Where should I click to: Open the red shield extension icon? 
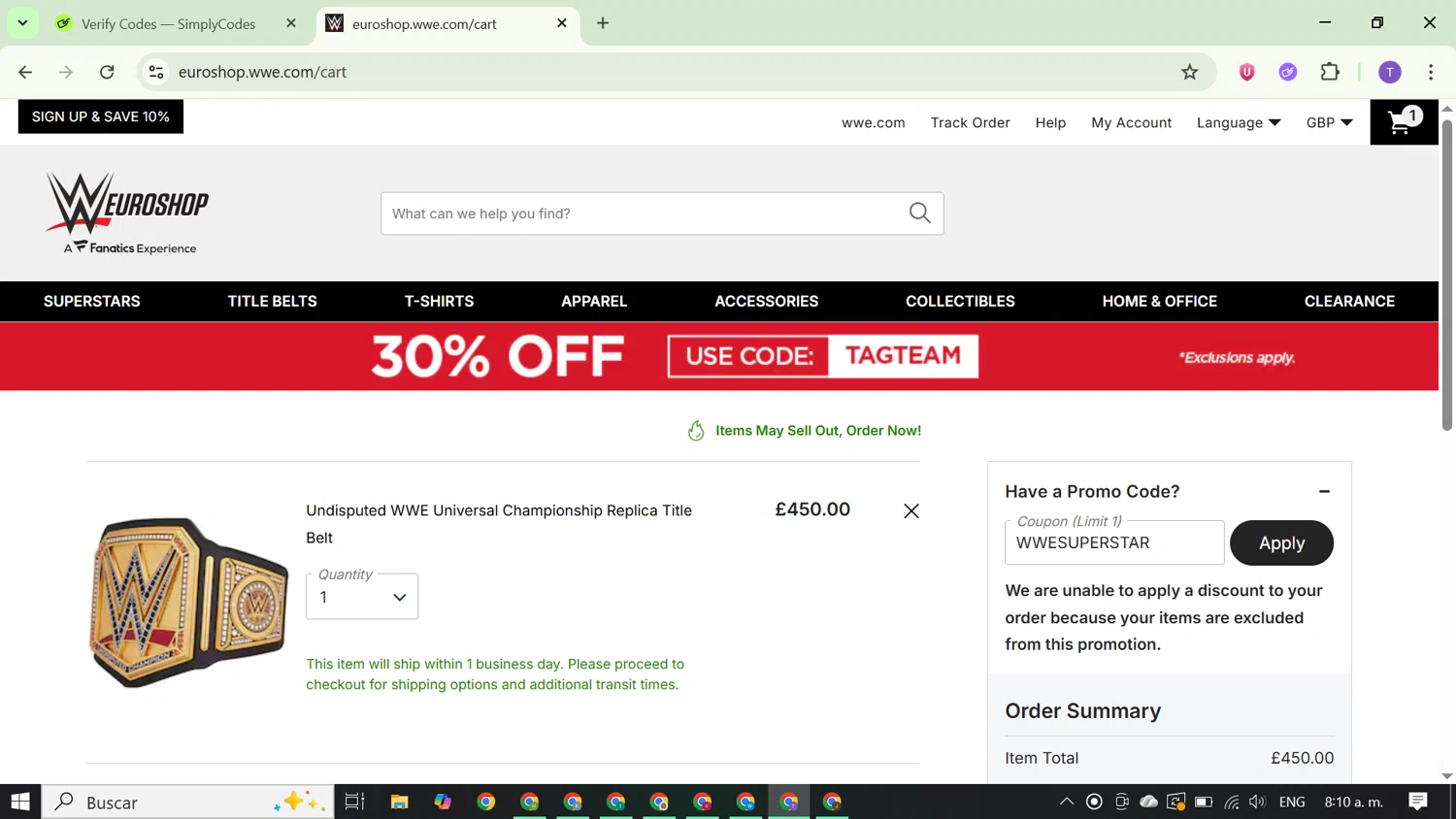[1246, 72]
